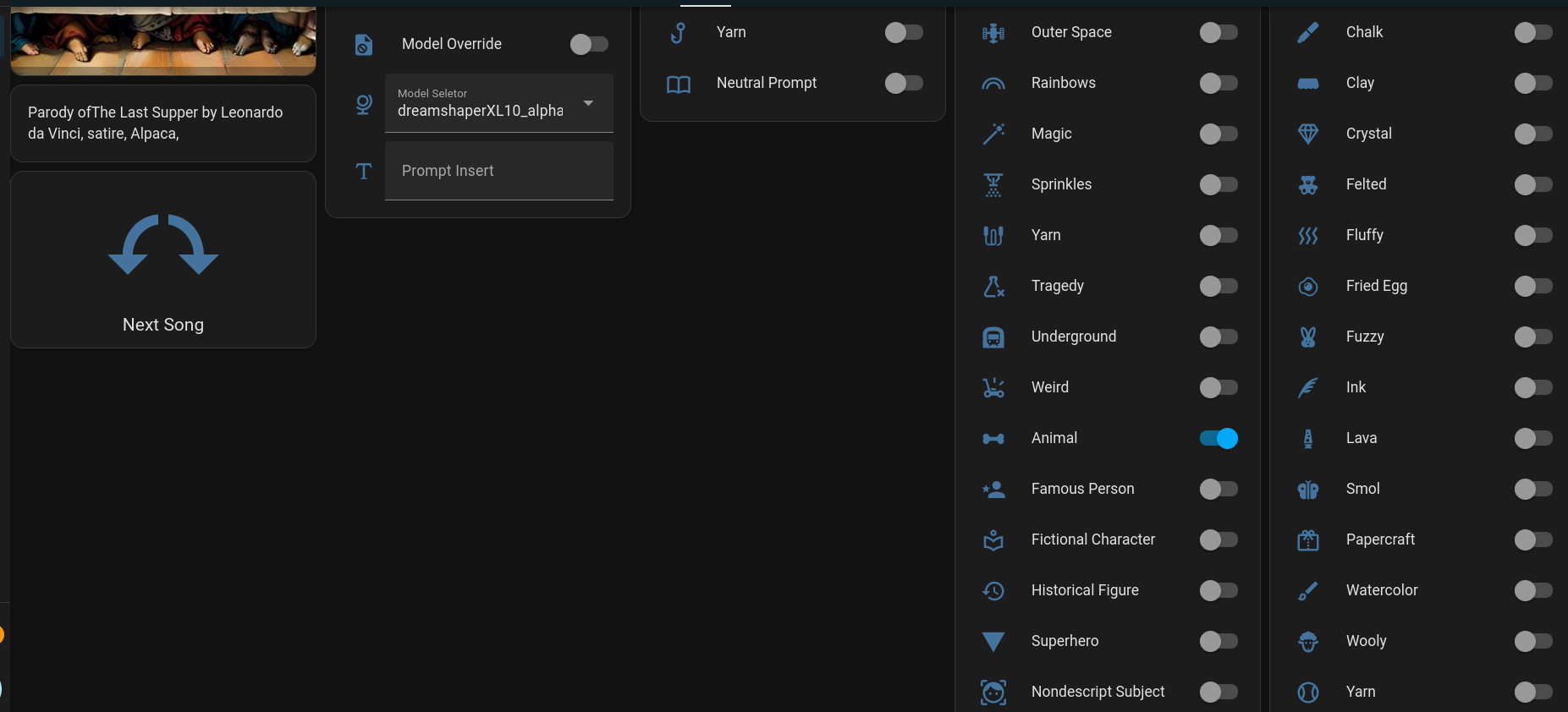This screenshot has width=1568, height=712.
Task: Enable the Model Override switch
Action: 589,44
